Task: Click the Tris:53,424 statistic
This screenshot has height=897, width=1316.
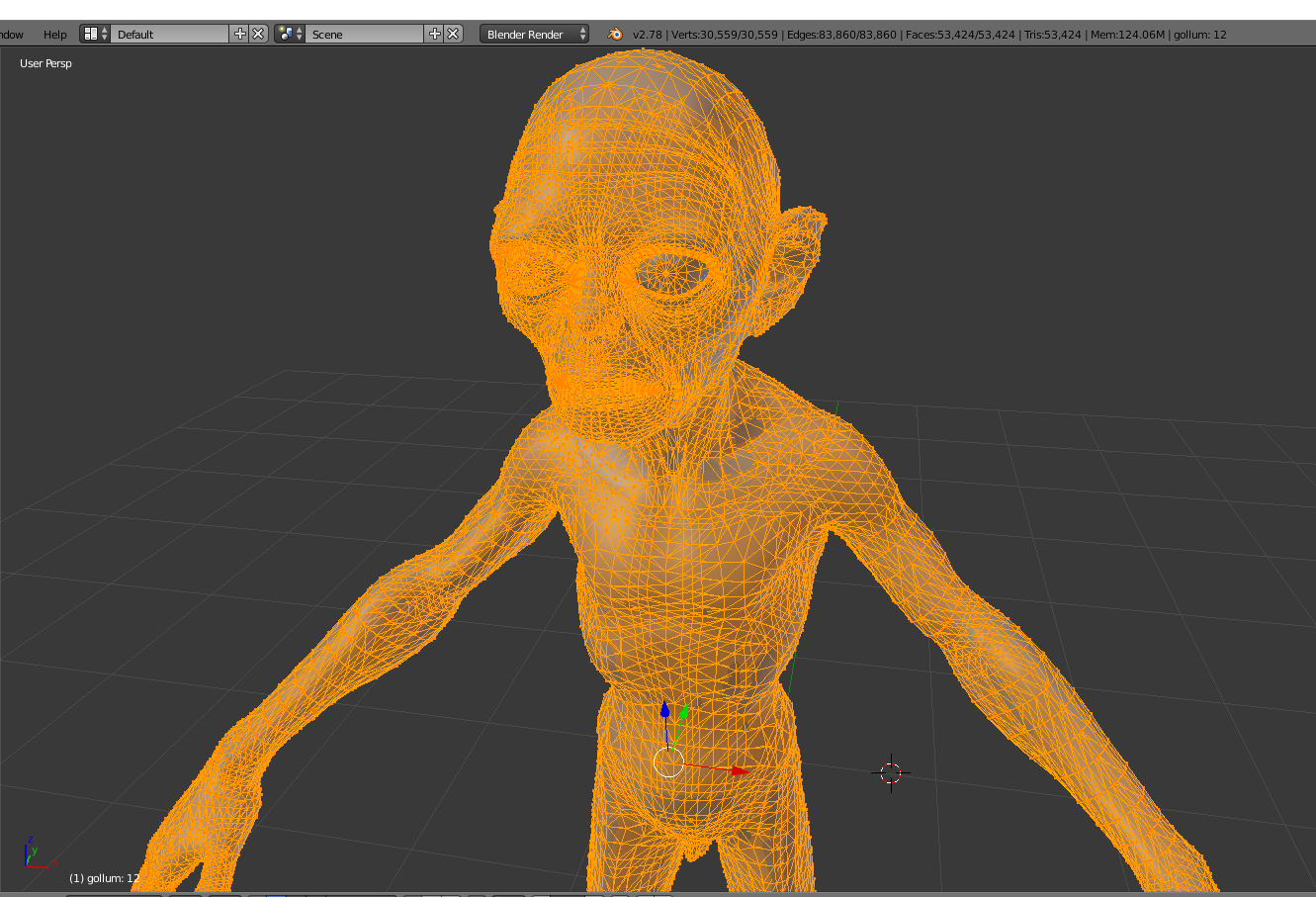Action: [x=1053, y=35]
